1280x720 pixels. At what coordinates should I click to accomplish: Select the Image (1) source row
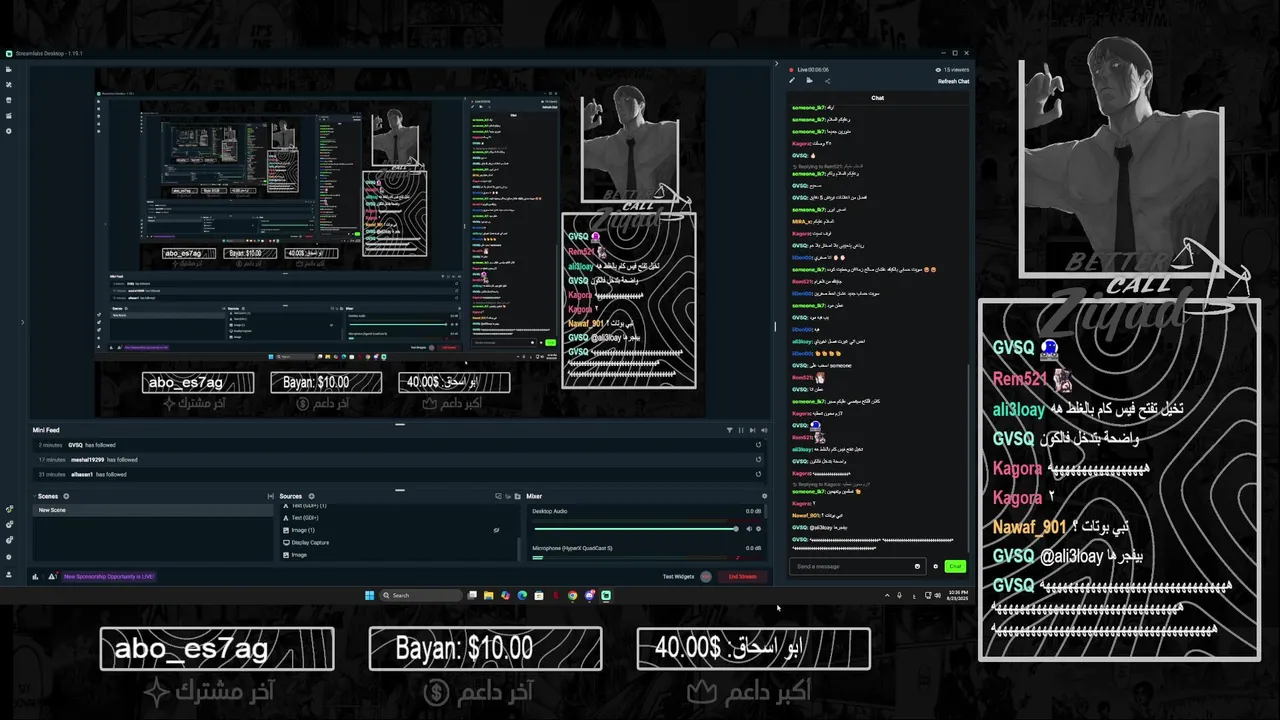(400, 530)
